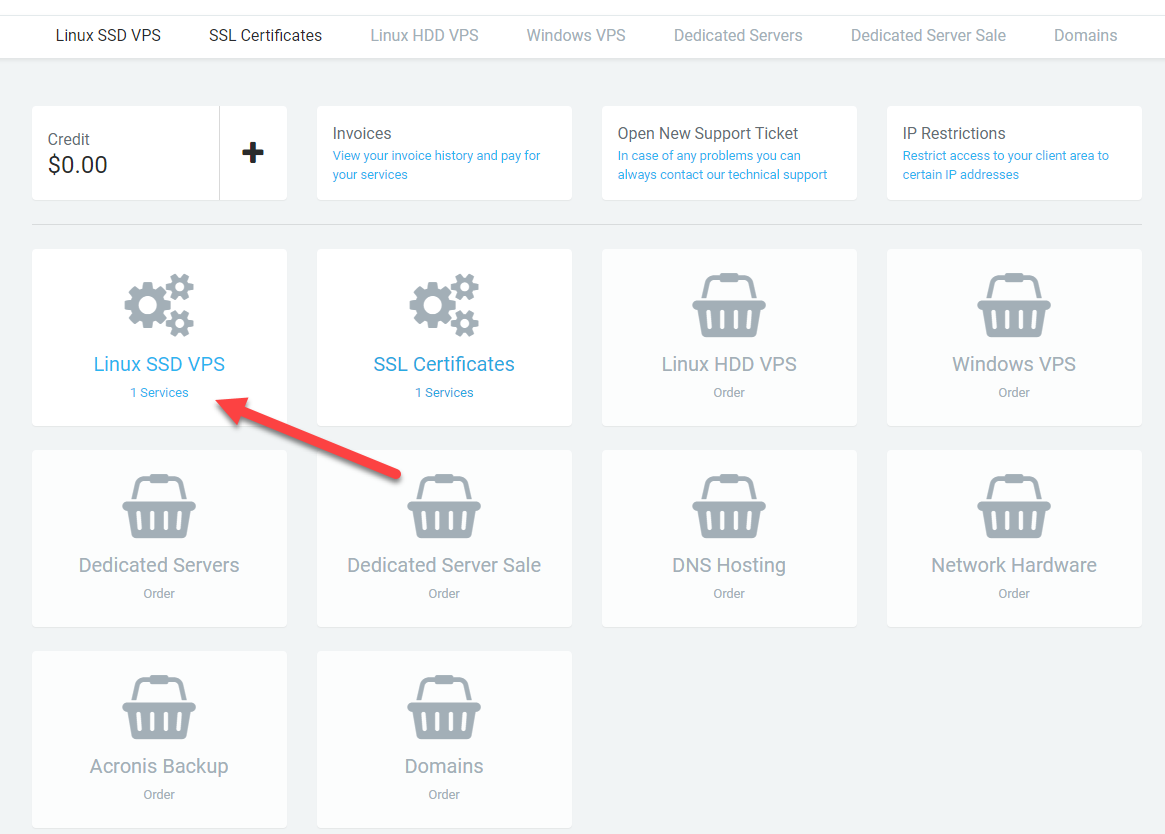Click the basket icon above Windows VPS
The image size is (1165, 834).
pos(1014,305)
